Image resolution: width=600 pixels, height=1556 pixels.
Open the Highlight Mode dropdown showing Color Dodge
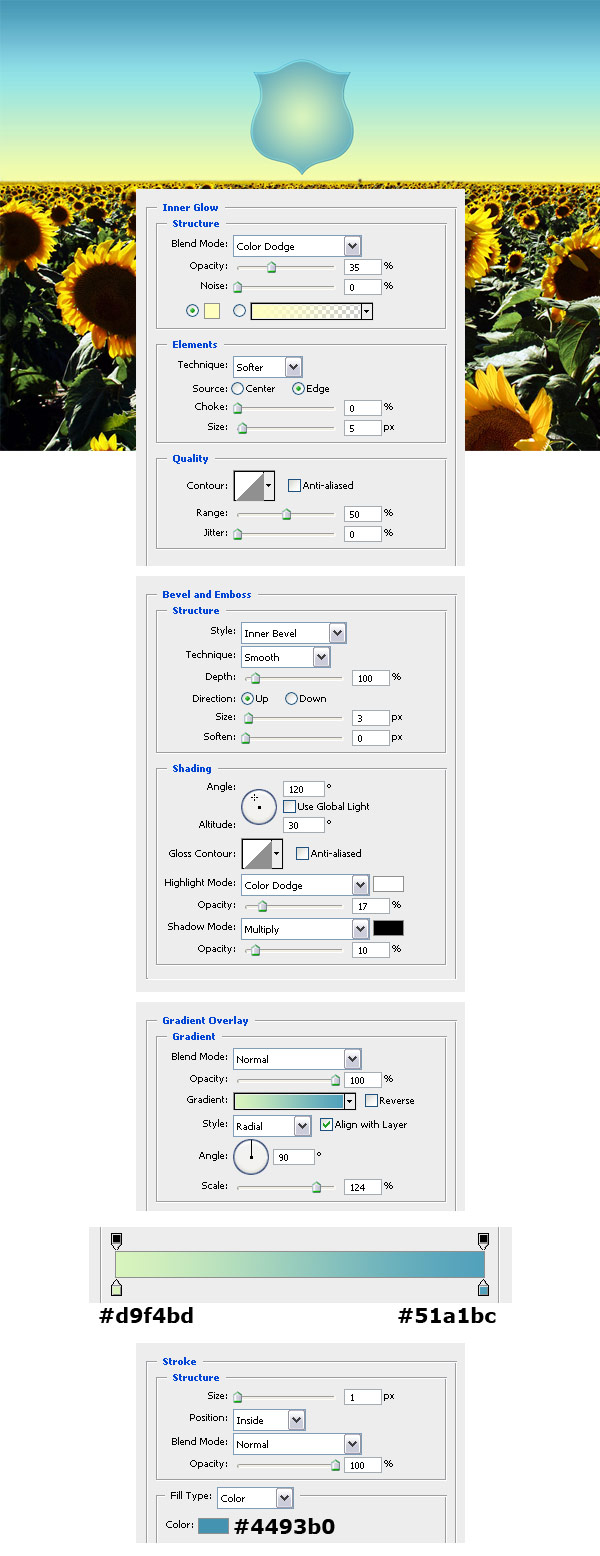[305, 885]
